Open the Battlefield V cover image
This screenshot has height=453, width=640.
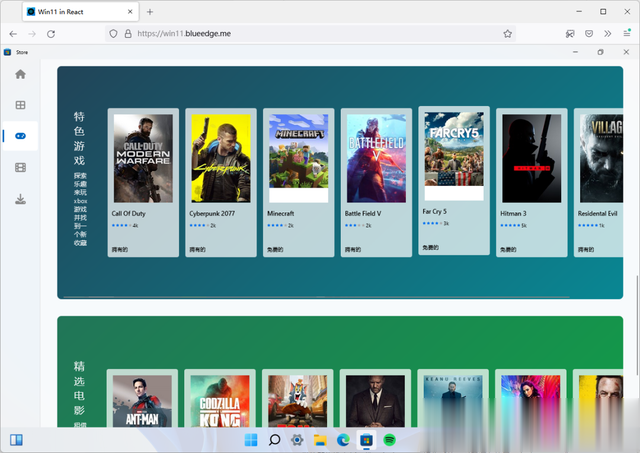click(376, 158)
